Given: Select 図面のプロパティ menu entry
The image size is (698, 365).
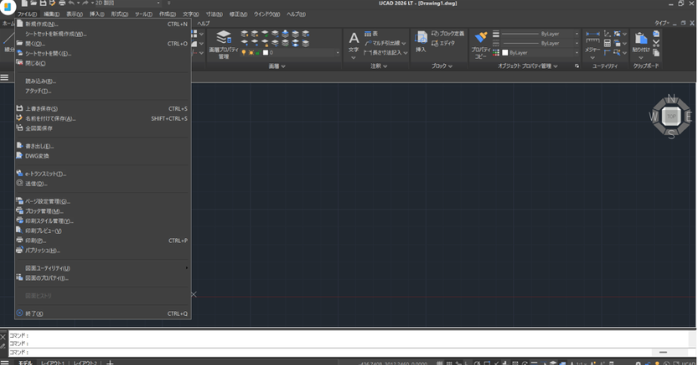Looking at the screenshot, I should 103,278.
